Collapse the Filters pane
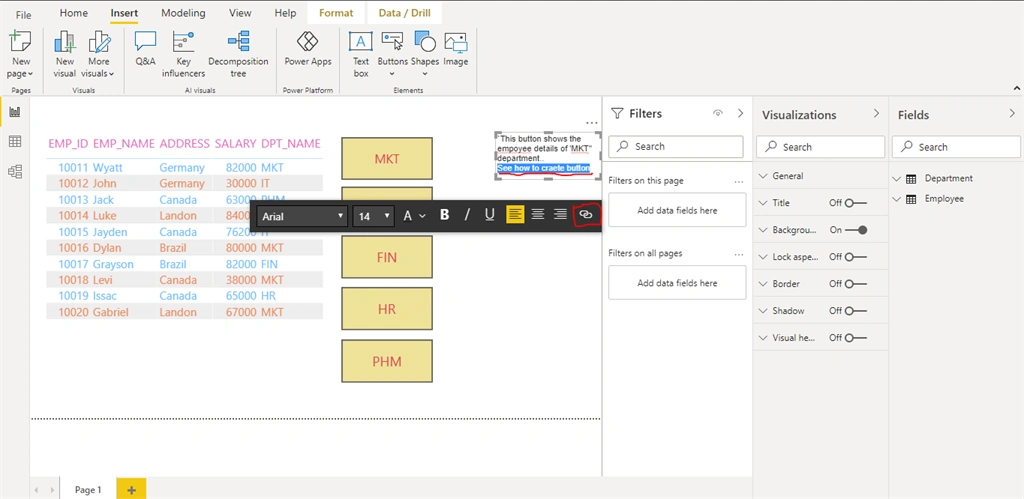The width and height of the screenshot is (1024, 499). tap(741, 113)
